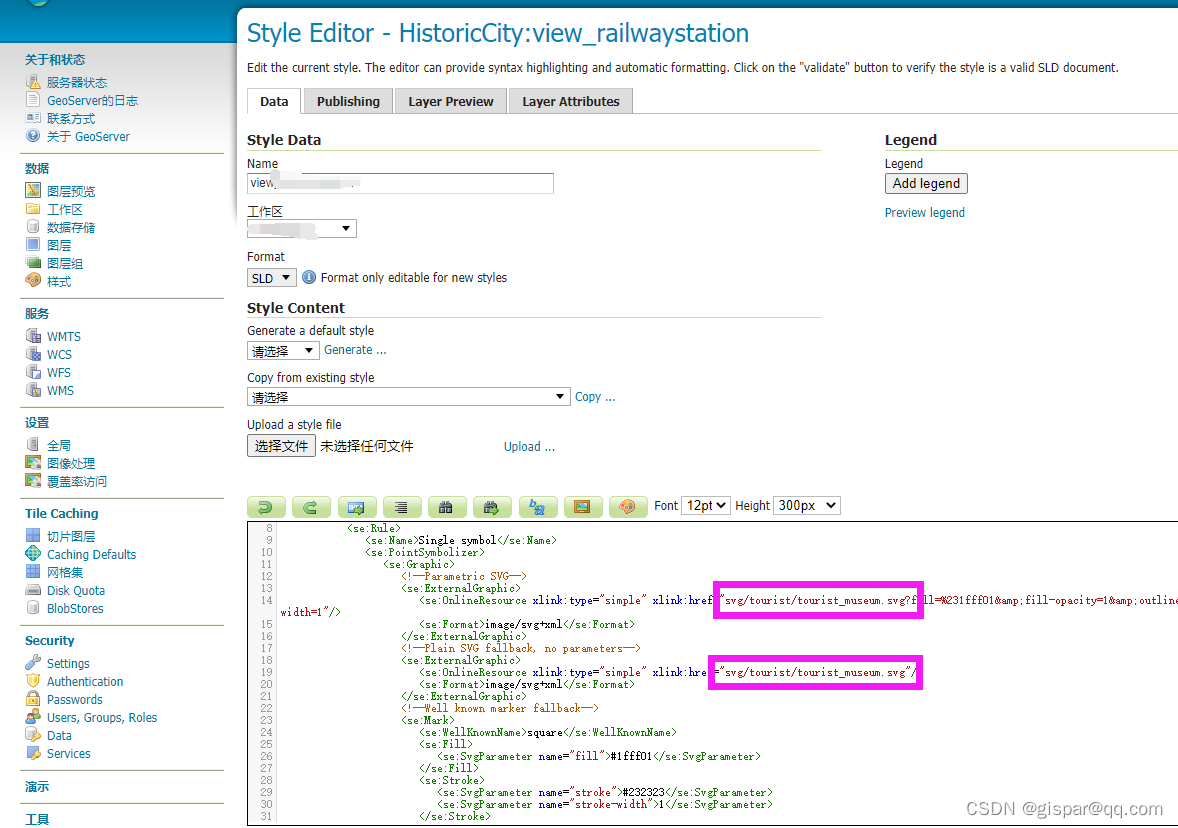Open the 联系方式 contact link
Screen dimensions: 1178x828
71,119
